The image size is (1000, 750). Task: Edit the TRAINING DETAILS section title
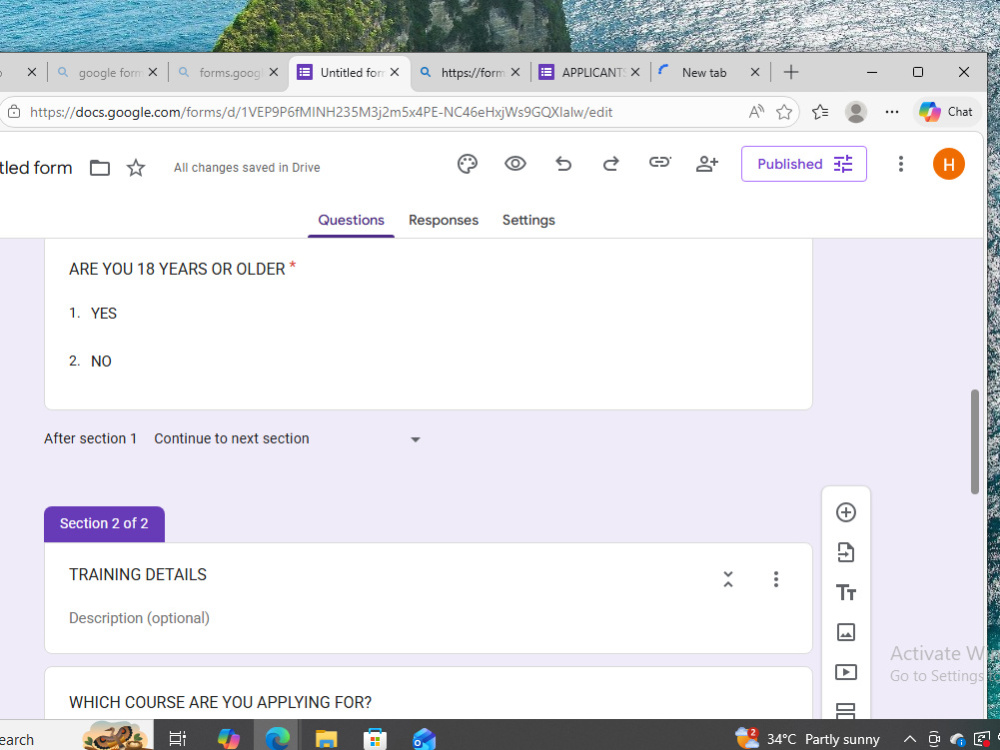tap(138, 575)
